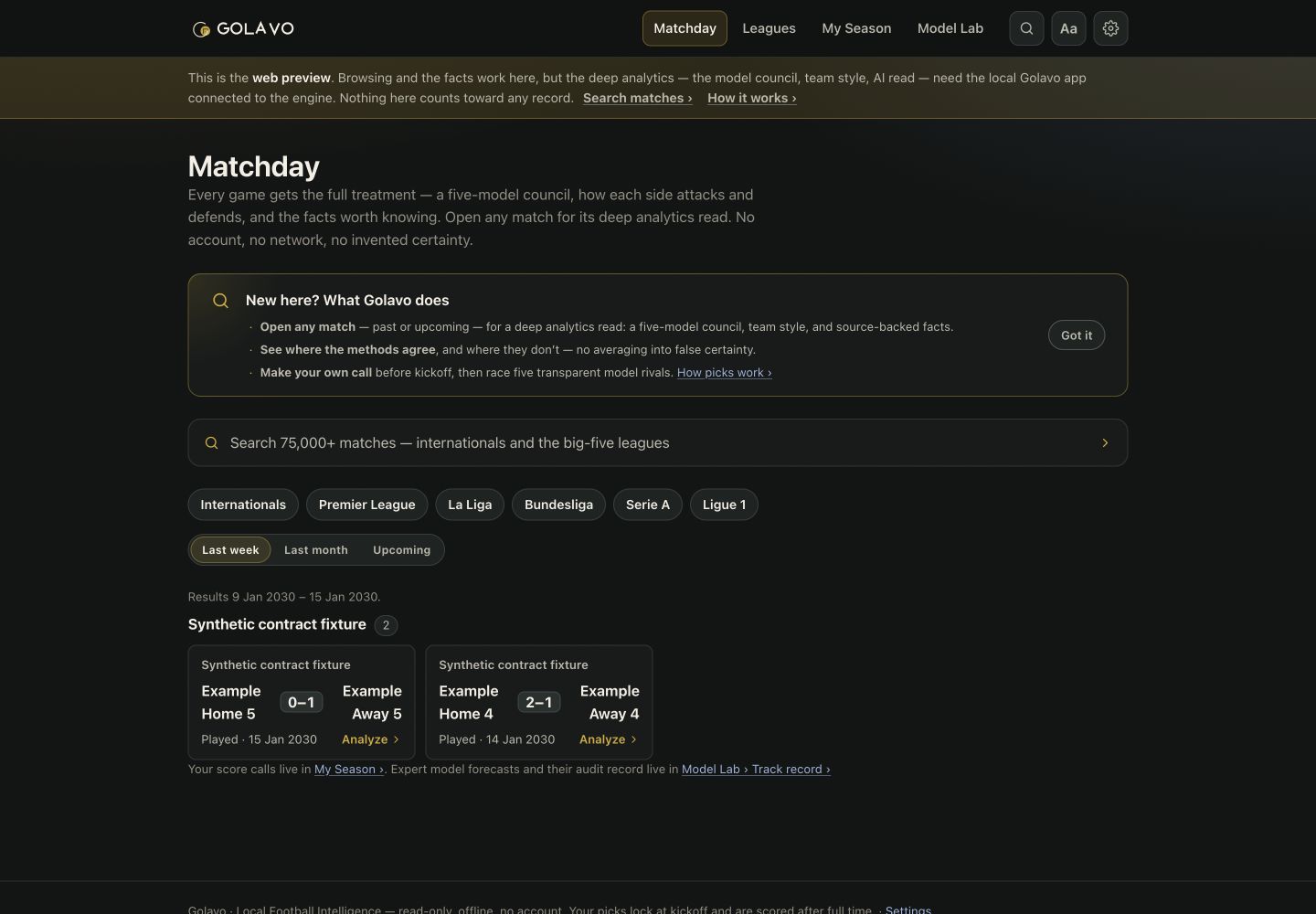Filter by Premier League chip
The height and width of the screenshot is (914, 1316).
[366, 505]
